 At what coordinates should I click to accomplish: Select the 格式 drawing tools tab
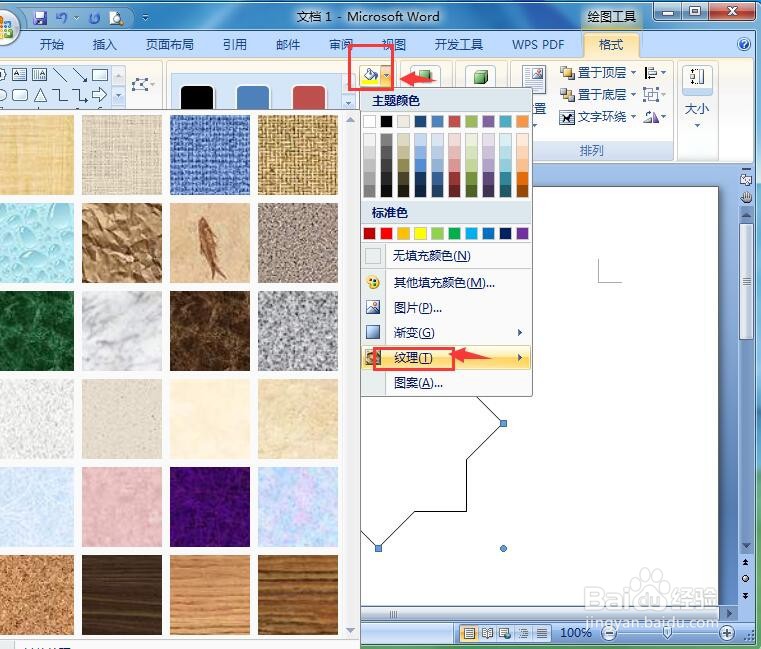[x=611, y=45]
